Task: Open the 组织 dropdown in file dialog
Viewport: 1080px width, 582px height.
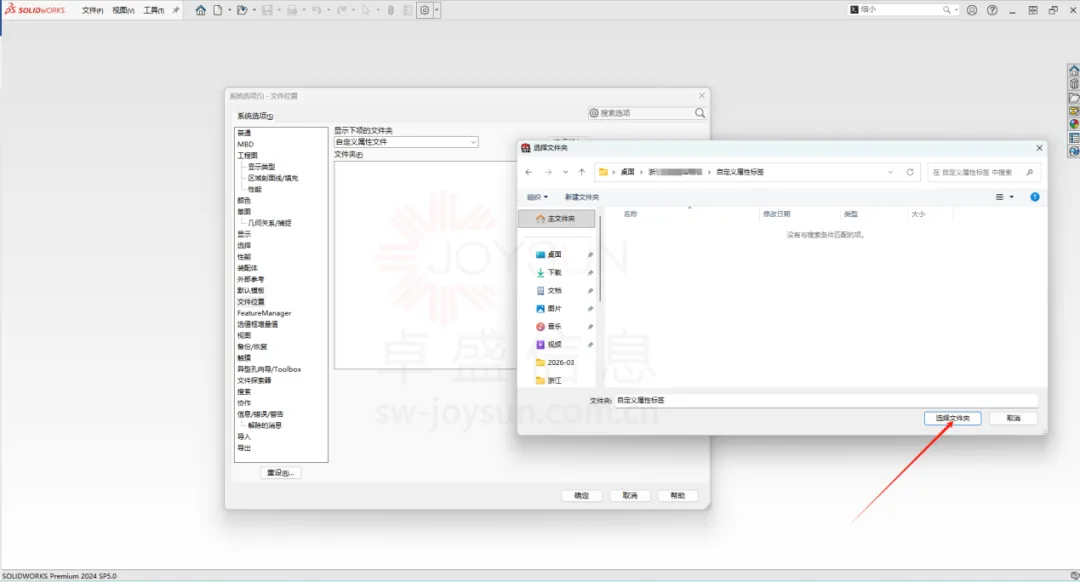Action: click(537, 197)
